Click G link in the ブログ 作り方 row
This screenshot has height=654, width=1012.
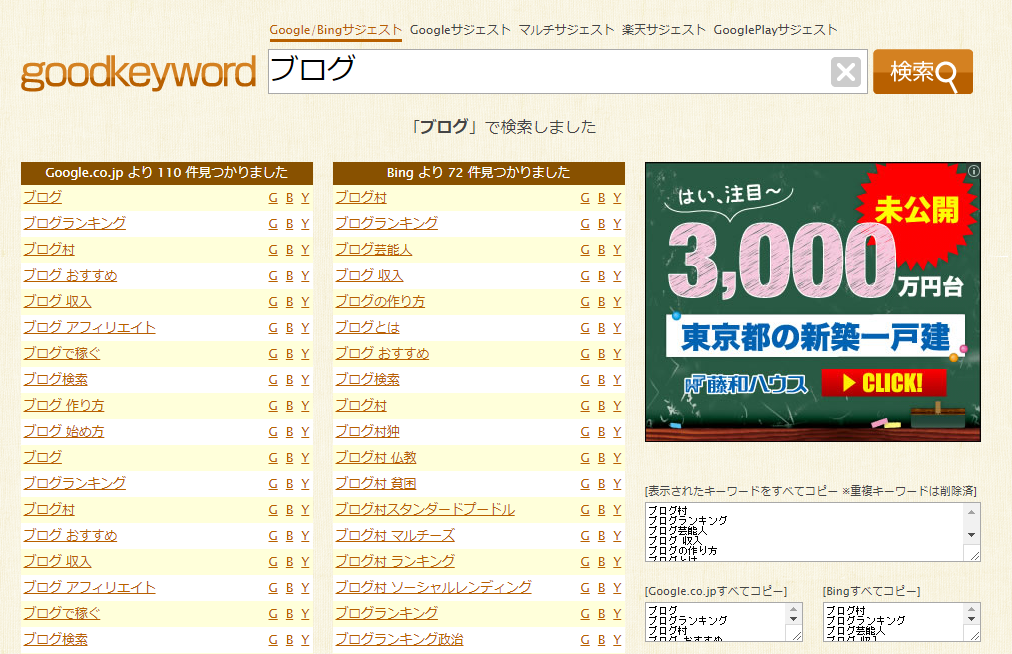click(273, 406)
